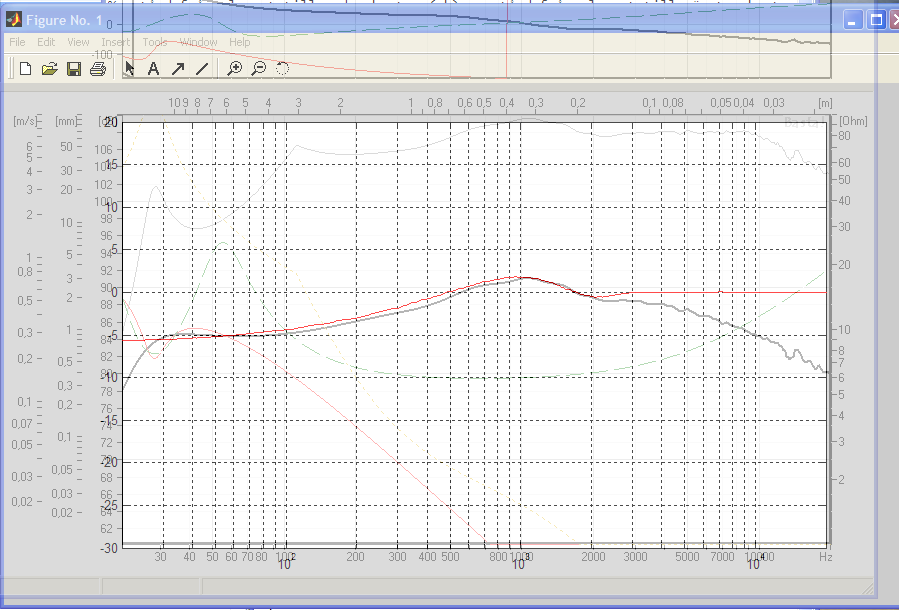Click the [Ohm] axis unit label

(x=853, y=121)
